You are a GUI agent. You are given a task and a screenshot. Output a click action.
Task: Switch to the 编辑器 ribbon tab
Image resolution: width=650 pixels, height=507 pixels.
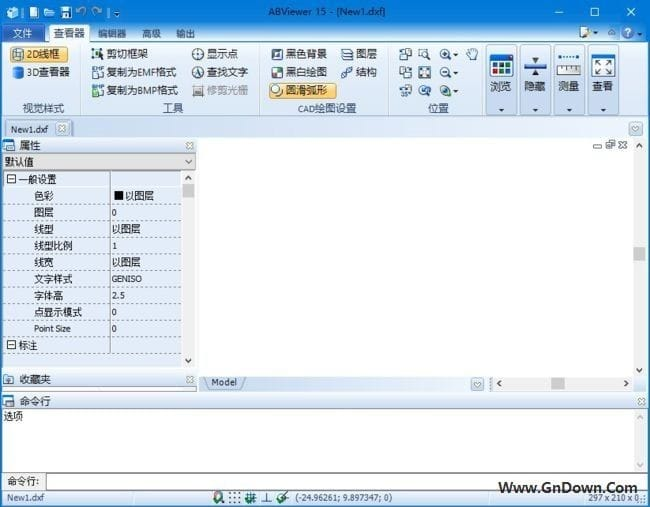[x=112, y=33]
